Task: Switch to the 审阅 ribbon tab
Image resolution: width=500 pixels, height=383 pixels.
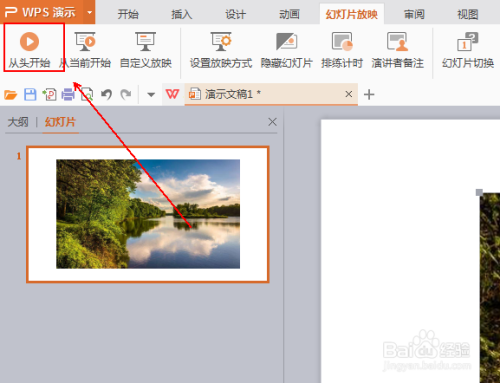Action: coord(414,14)
